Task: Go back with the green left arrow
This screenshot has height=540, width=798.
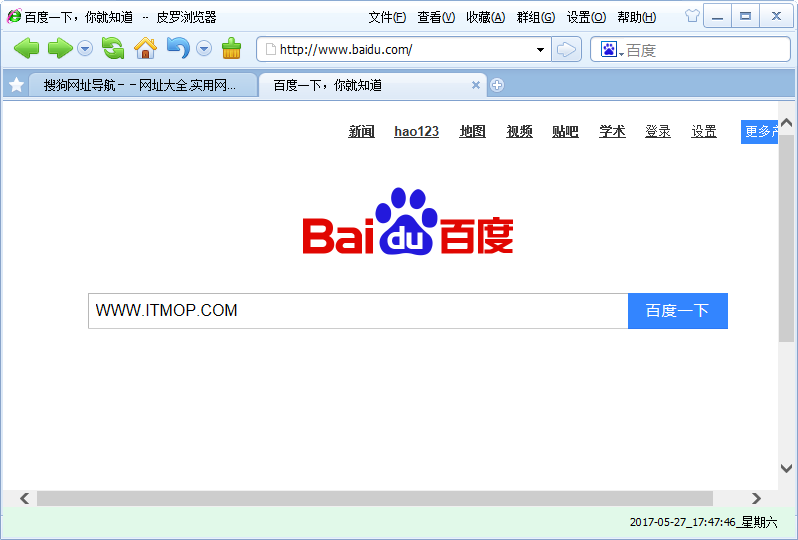Action: [26, 49]
